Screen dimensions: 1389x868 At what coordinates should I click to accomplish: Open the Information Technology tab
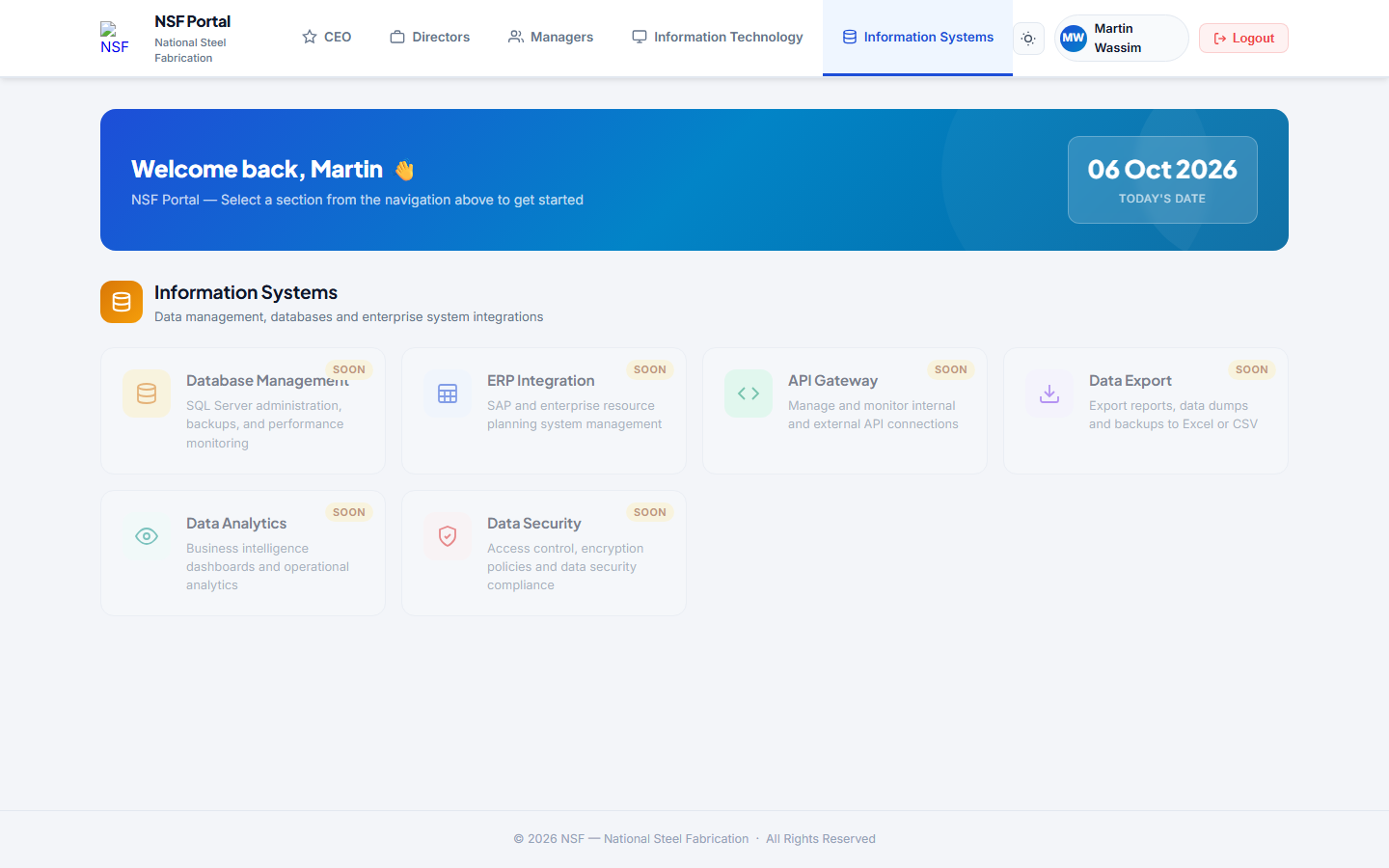718,38
